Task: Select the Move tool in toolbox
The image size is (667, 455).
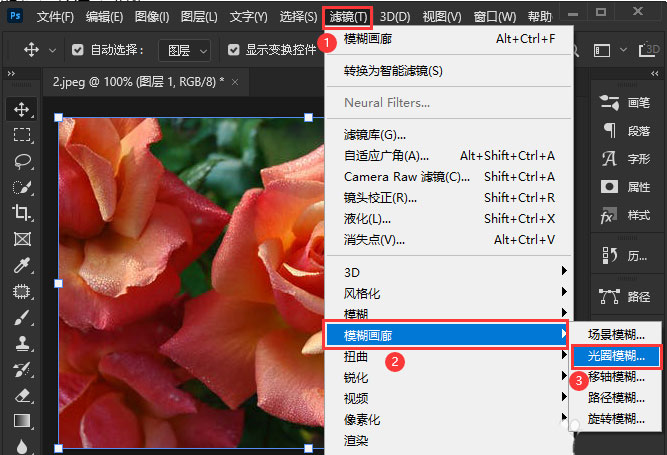Action: (21, 109)
